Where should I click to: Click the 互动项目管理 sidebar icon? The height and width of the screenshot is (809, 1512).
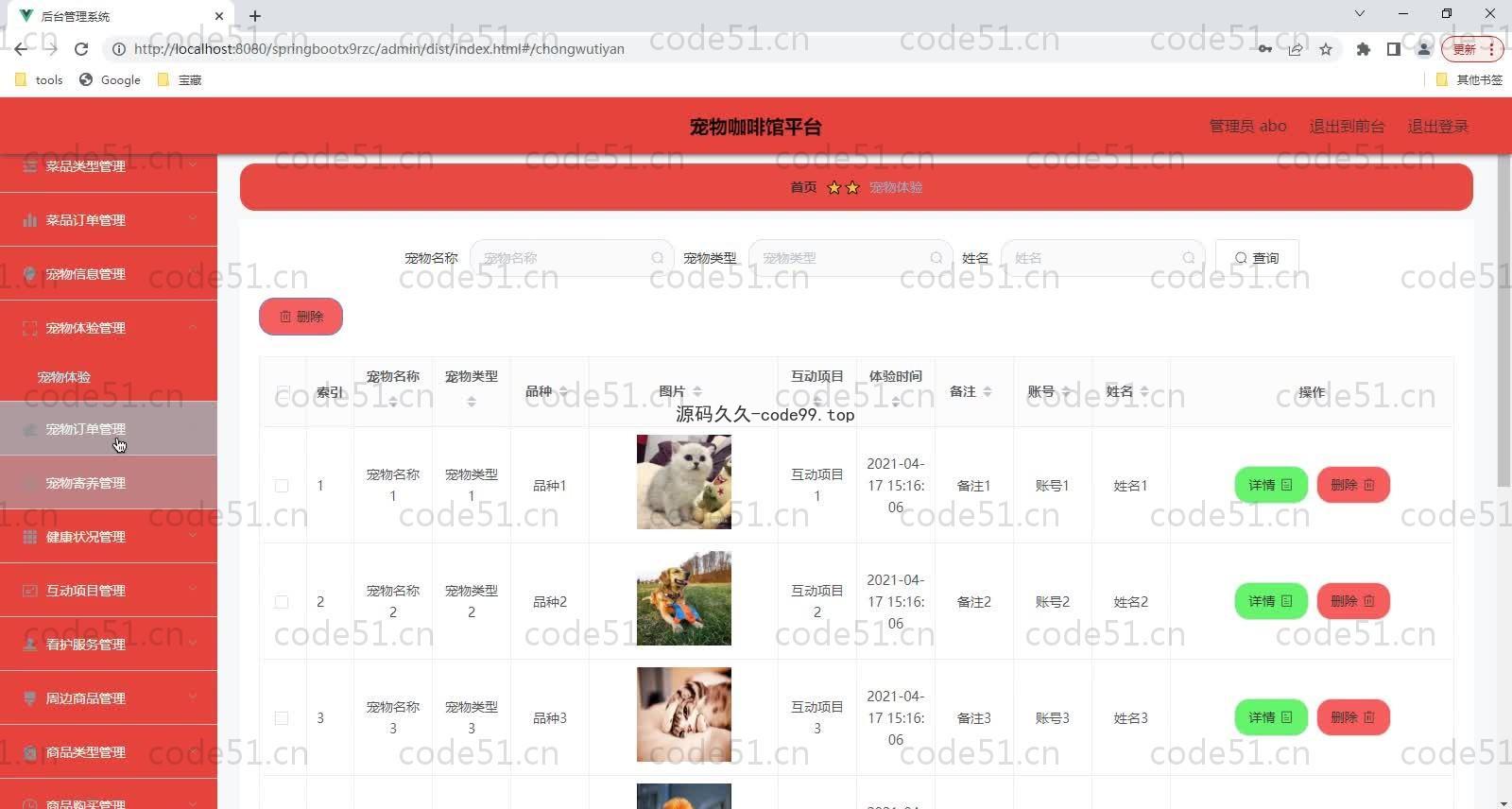click(x=29, y=591)
